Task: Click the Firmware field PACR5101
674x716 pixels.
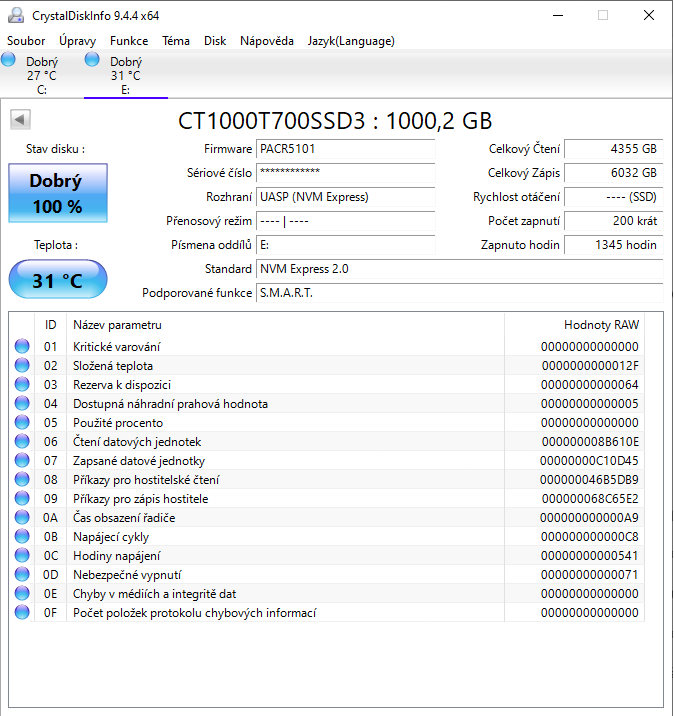Action: click(x=346, y=149)
